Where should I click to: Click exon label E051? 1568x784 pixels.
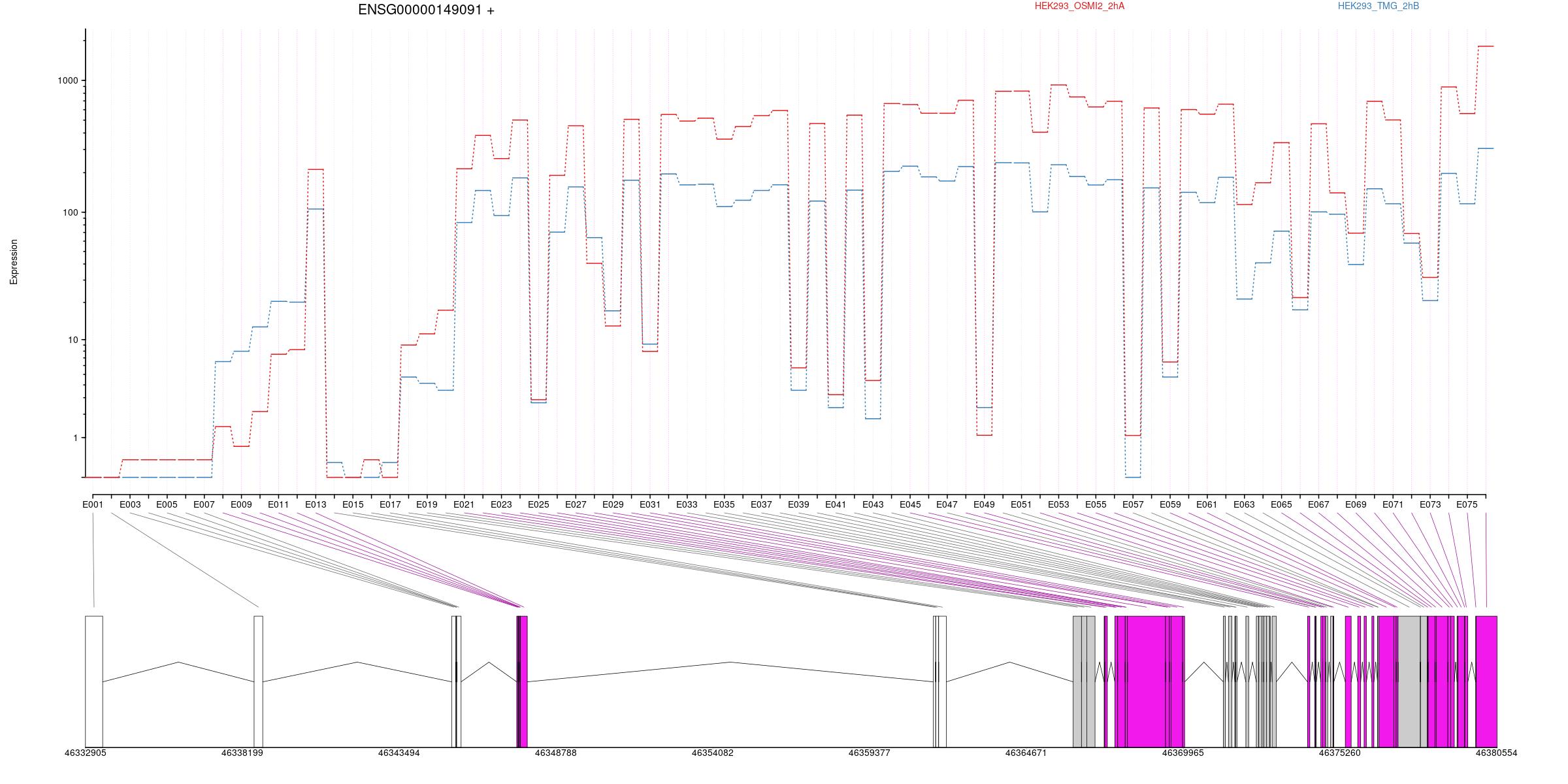1021,504
